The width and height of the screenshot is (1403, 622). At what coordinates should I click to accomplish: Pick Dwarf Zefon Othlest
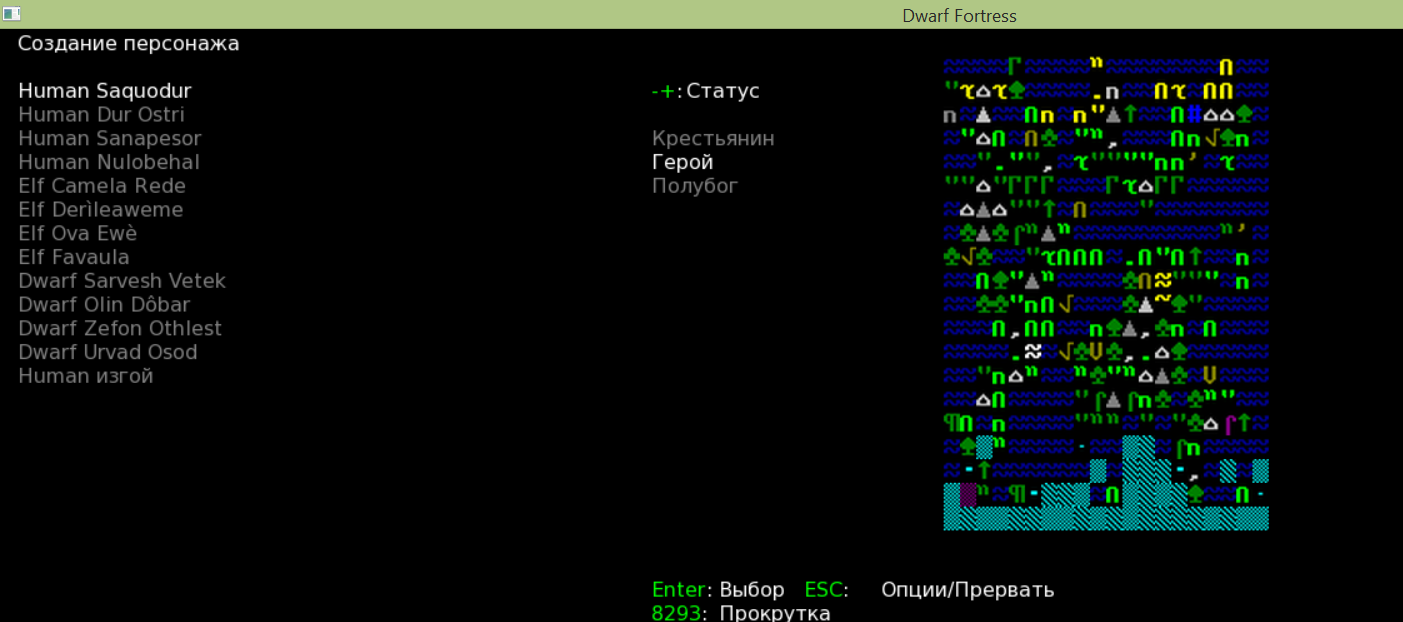[120, 328]
